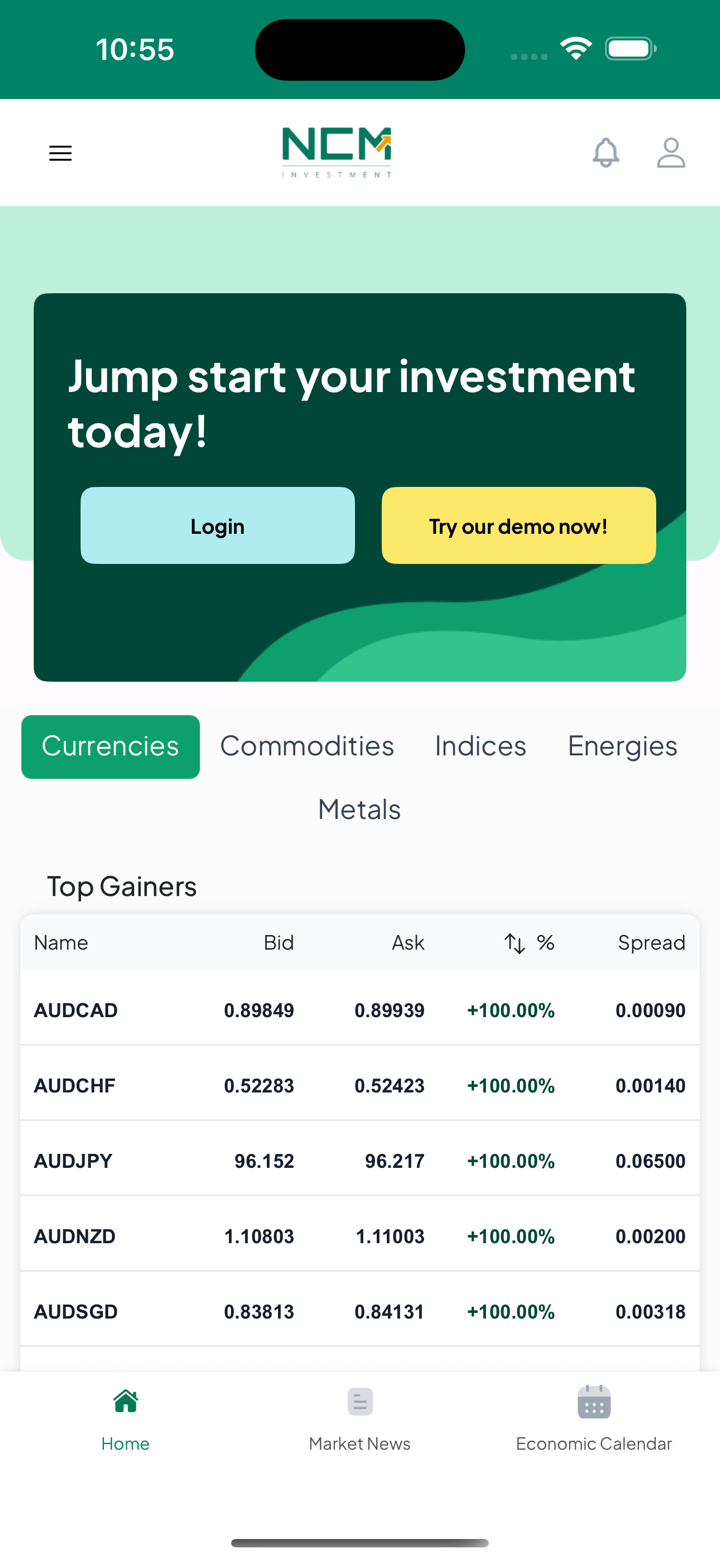The image size is (720, 1561).
Task: Switch to the Commodities tab
Action: (x=307, y=746)
